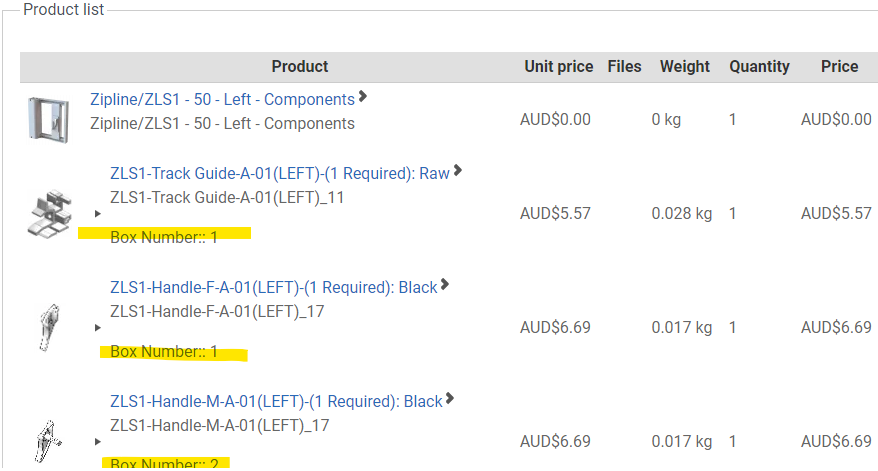Screen dimensions: 878x471
Task: Expand details triangle for Handle-M row
Action: pyautogui.click(x=98, y=442)
